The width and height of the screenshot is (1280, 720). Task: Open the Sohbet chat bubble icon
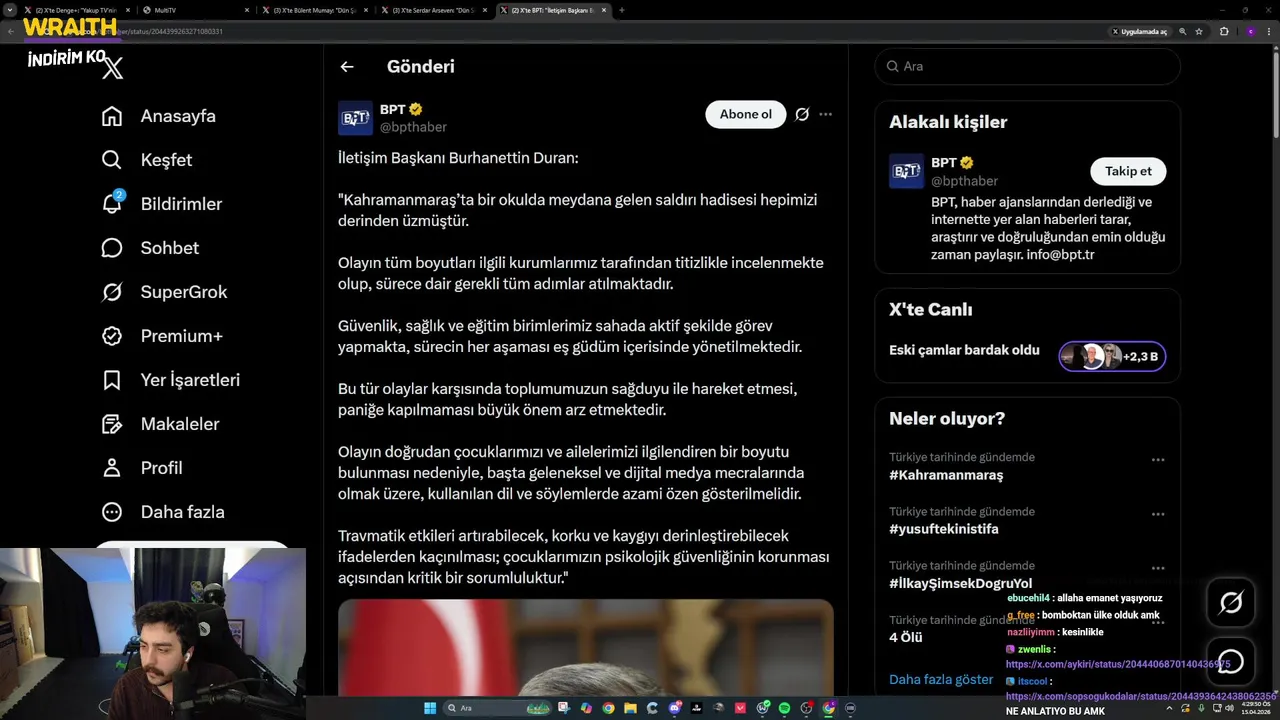pyautogui.click(x=112, y=248)
